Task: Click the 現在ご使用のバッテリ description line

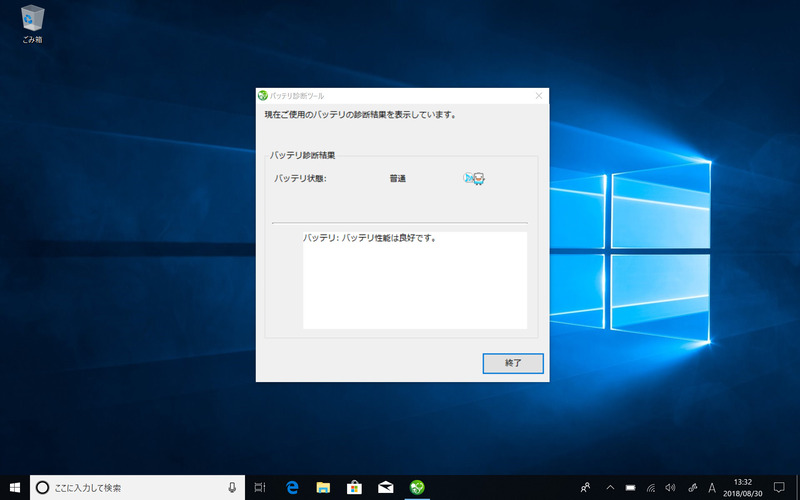Action: pyautogui.click(x=360, y=115)
